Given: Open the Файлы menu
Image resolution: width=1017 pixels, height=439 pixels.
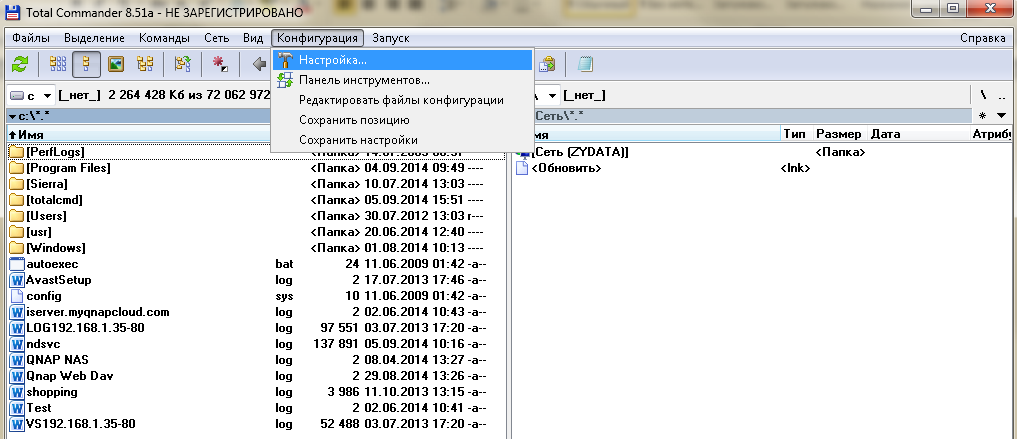Looking at the screenshot, I should click(31, 38).
